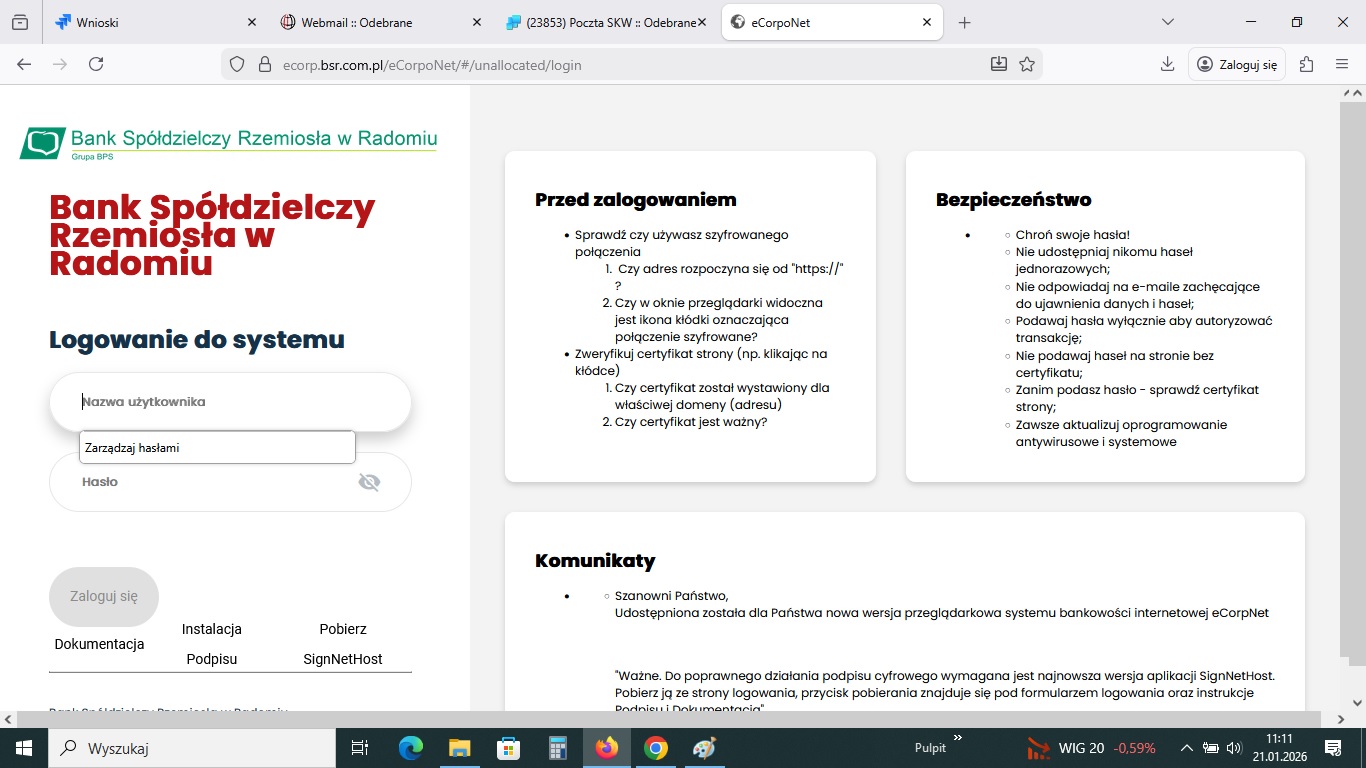Open the Windows Start menu
This screenshot has width=1366, height=768.
tap(23, 748)
